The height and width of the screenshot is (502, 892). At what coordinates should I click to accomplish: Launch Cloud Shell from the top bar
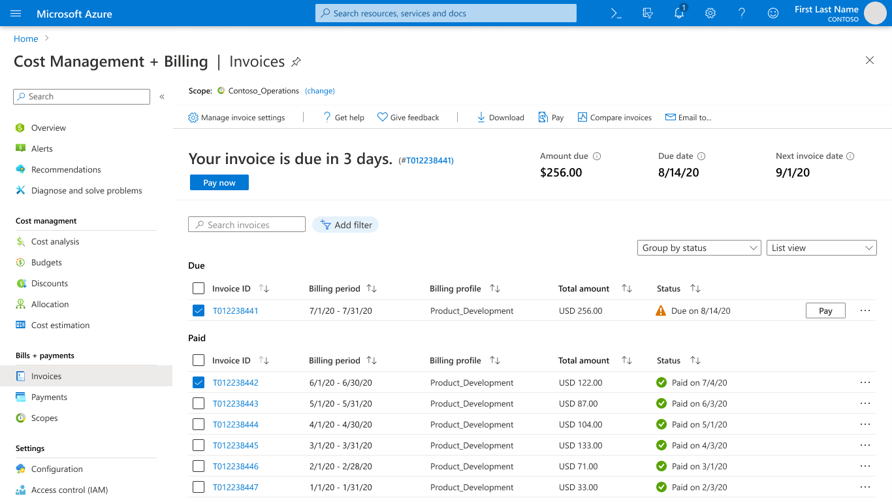(x=616, y=13)
